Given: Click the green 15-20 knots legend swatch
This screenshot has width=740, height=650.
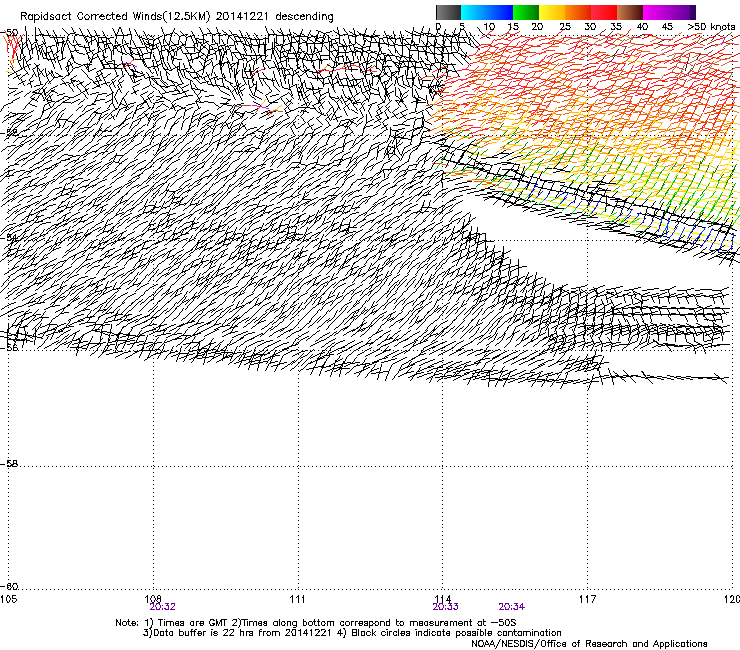Looking at the screenshot, I should [526, 12].
